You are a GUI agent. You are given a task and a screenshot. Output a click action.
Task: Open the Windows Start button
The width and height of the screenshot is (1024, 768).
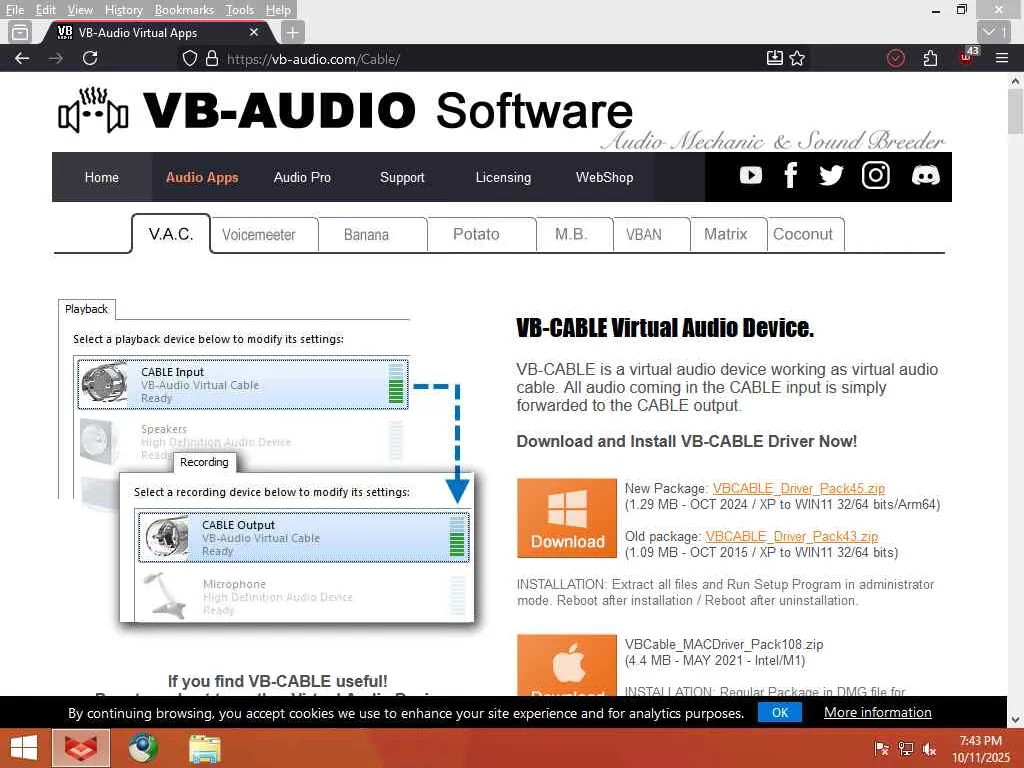pyautogui.click(x=24, y=748)
